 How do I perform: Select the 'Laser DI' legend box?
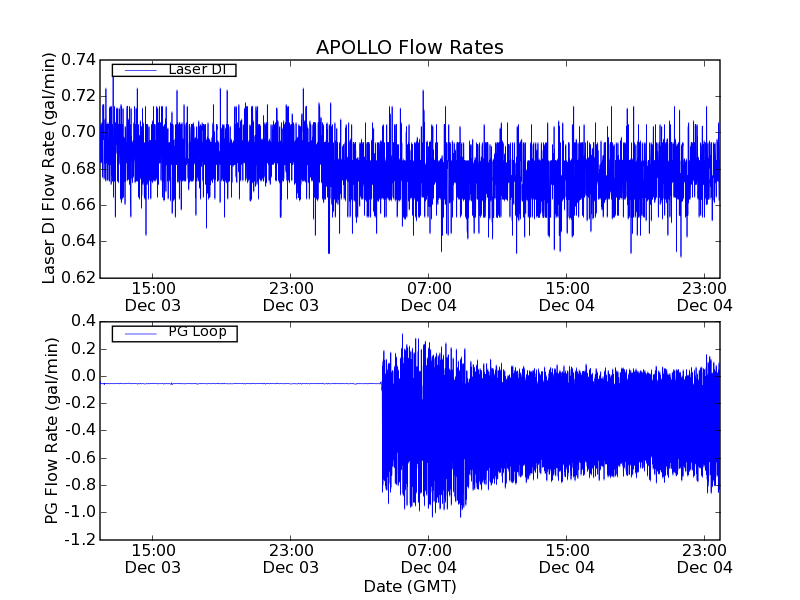click(x=174, y=70)
